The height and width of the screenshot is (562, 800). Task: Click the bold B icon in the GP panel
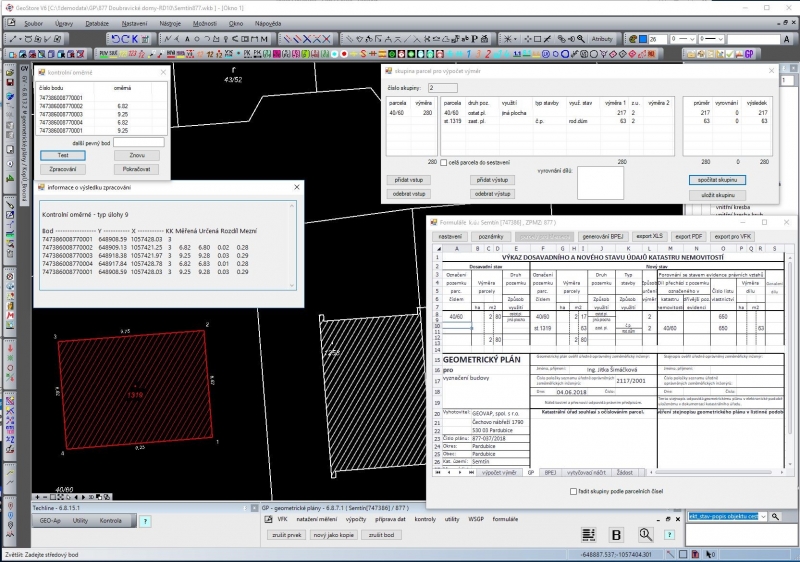(616, 534)
